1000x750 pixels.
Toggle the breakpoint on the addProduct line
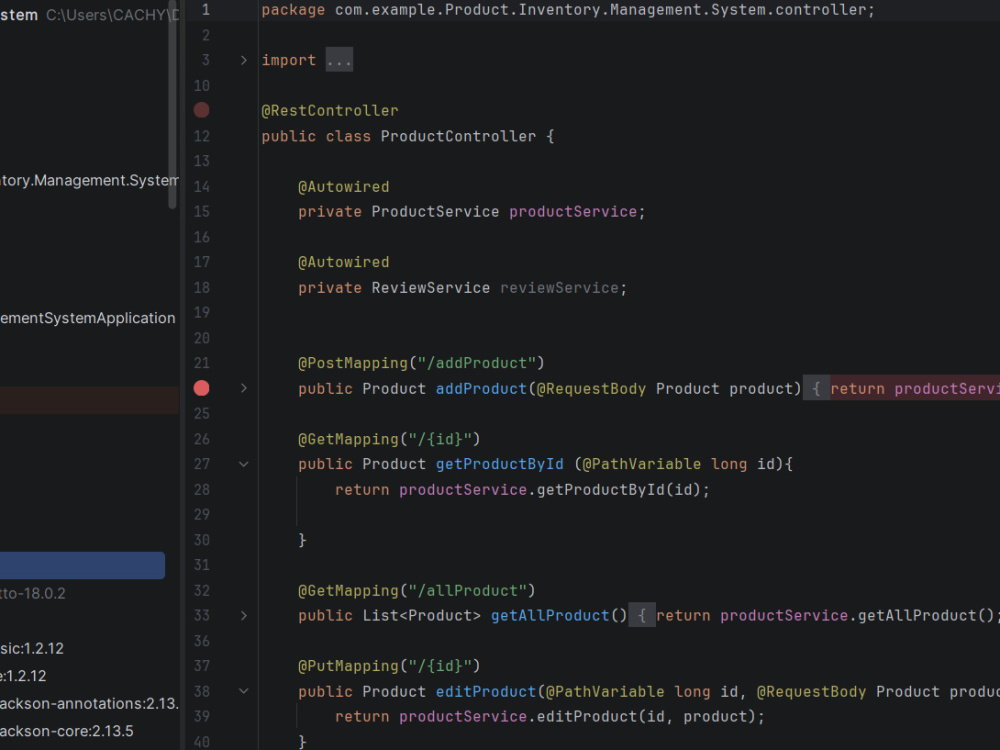pos(202,388)
